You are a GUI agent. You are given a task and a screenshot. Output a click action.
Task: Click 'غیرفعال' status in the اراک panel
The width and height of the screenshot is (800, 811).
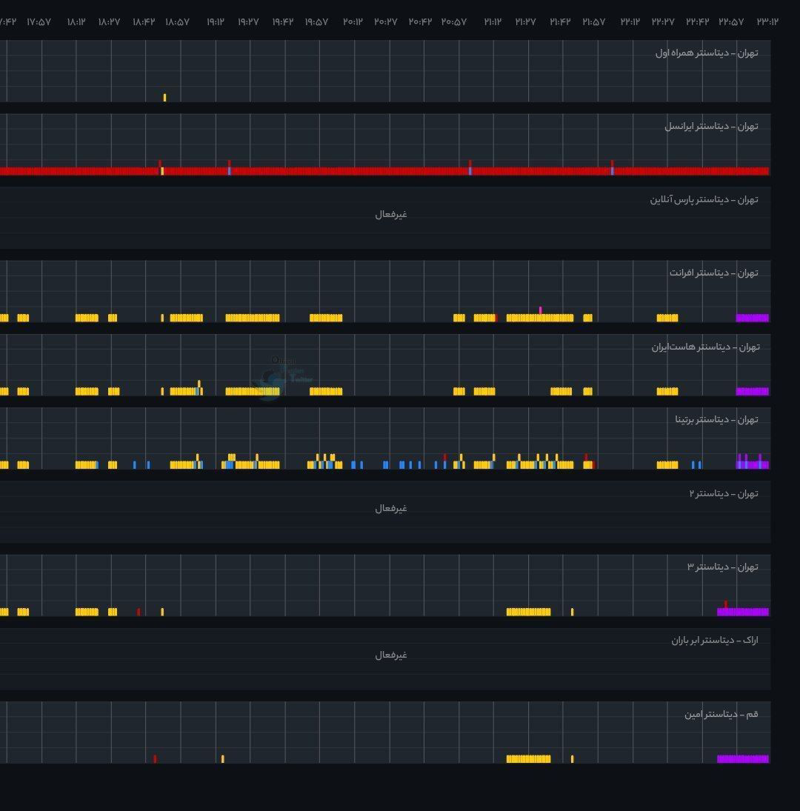391,655
